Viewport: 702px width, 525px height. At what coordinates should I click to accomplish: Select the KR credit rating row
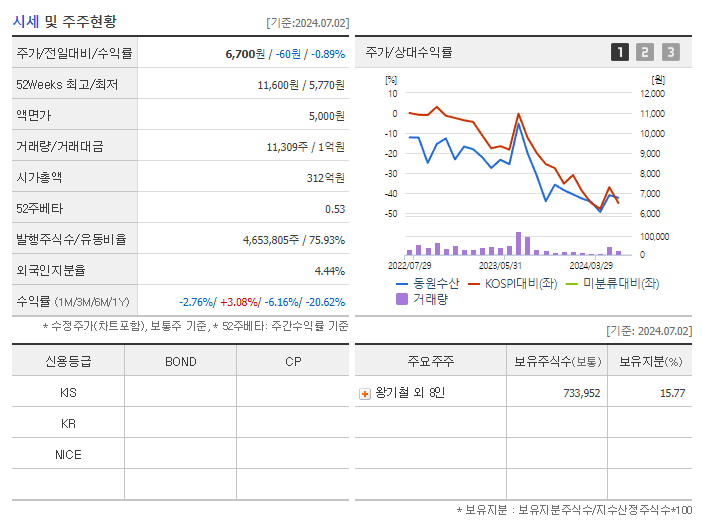coord(180,423)
